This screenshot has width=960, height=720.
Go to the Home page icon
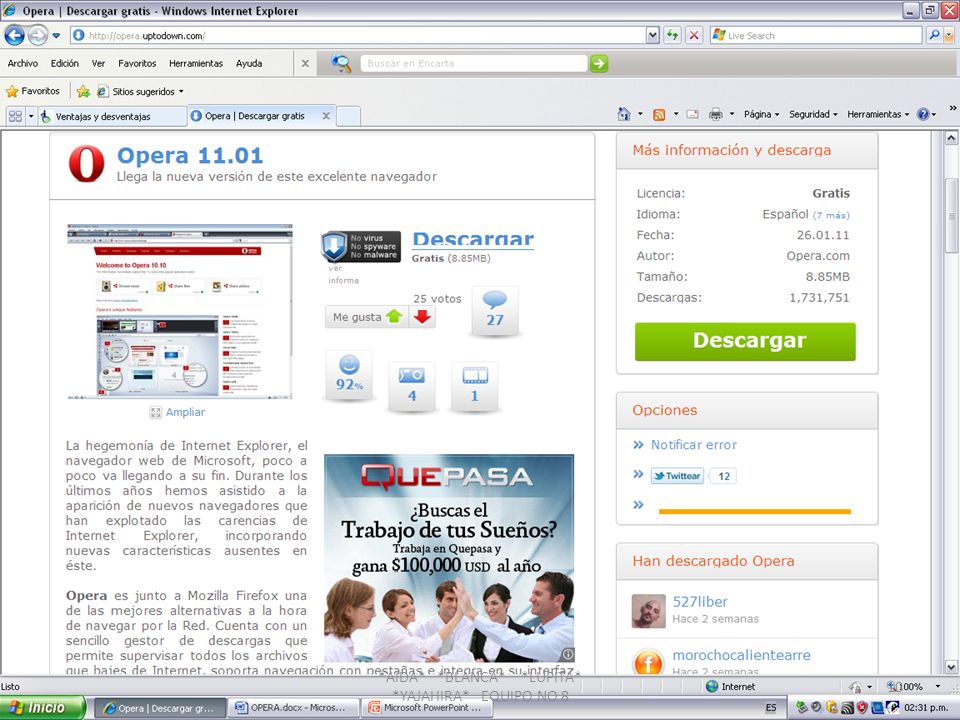[624, 114]
